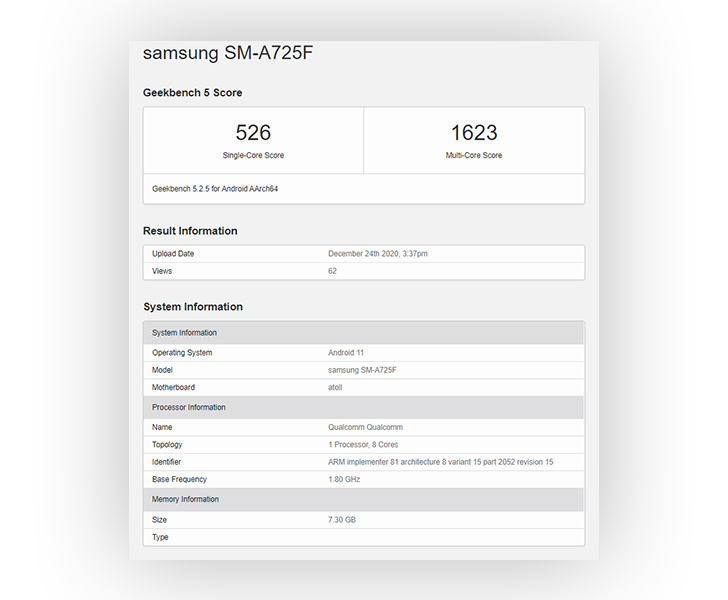Click the 'Processor Information' table header
The image size is (728, 600).
click(364, 407)
